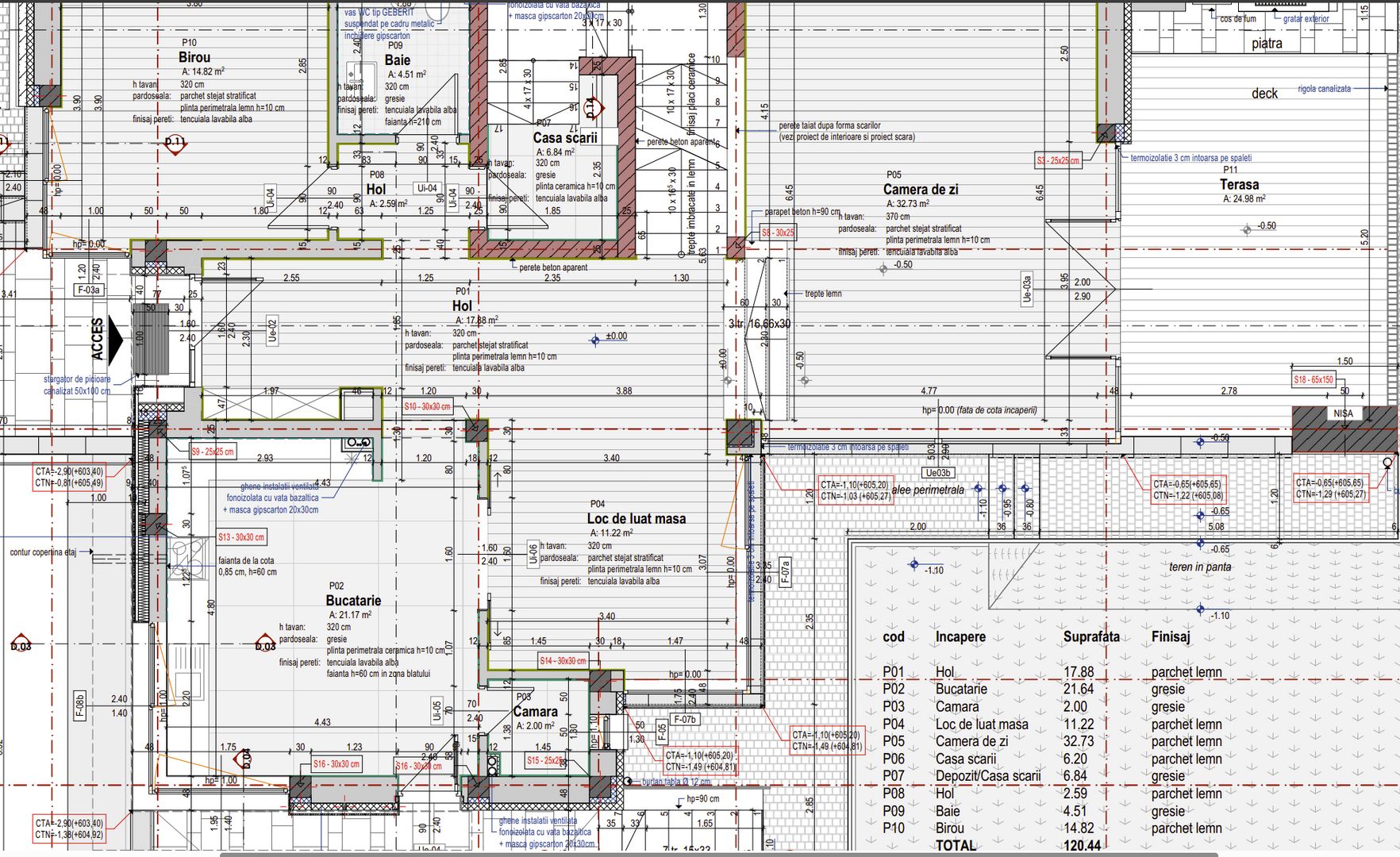Click the Baie room title in plan
This screenshot has width=1400, height=857.
pyautogui.click(x=398, y=60)
